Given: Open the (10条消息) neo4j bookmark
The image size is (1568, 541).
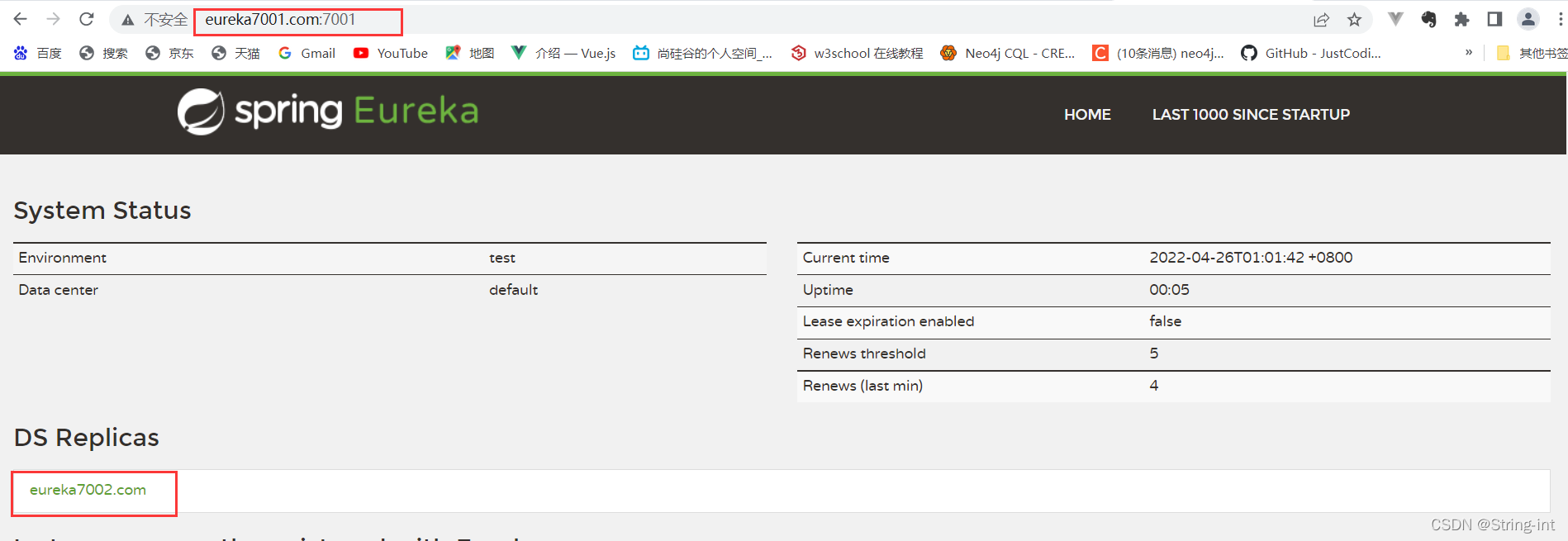Looking at the screenshot, I should click(x=1158, y=53).
